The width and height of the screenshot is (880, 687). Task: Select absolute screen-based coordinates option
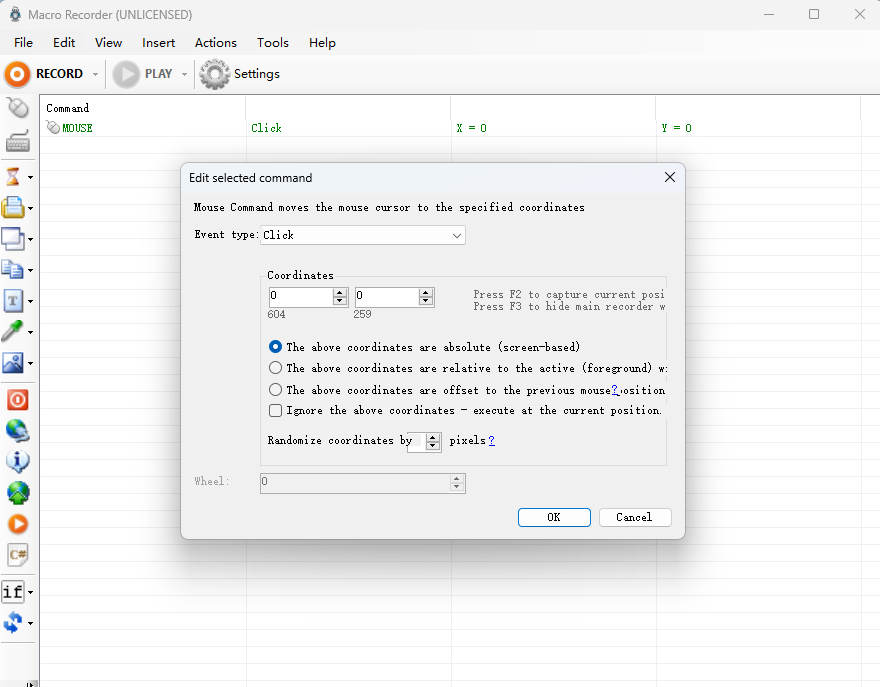tap(276, 347)
